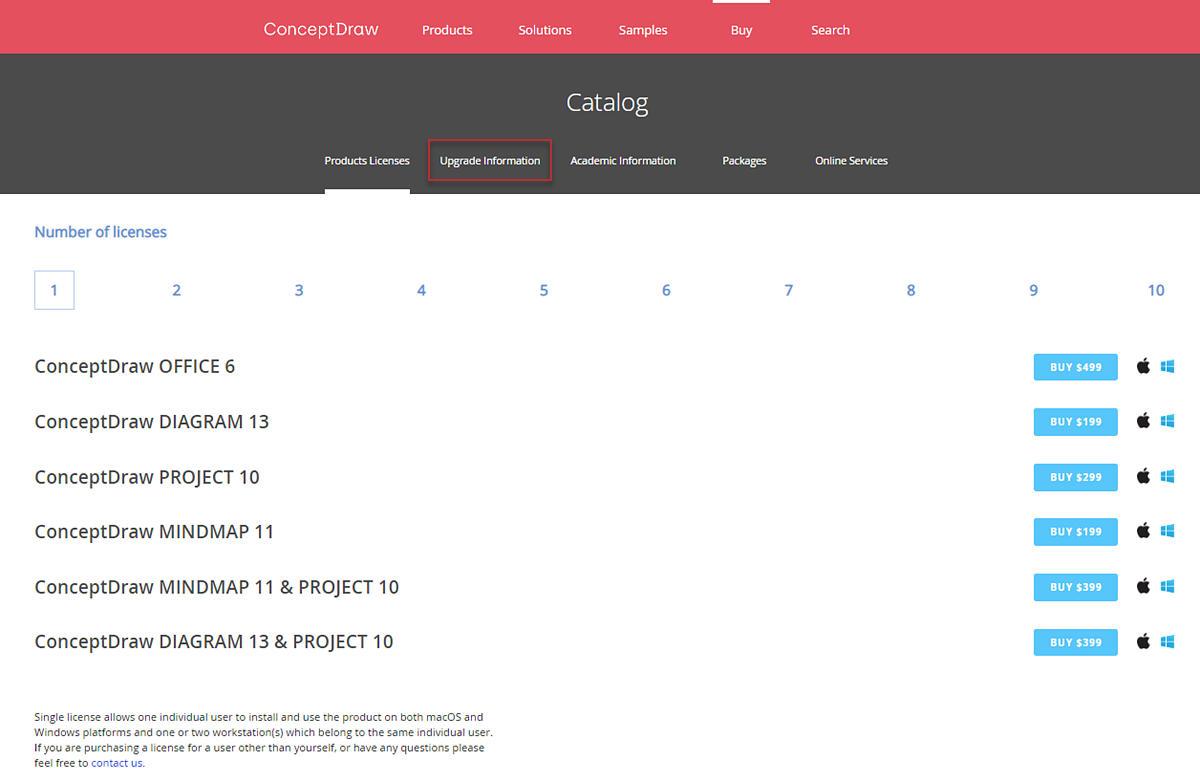Switch to the Packages tab
The image size is (1200, 782).
744,161
